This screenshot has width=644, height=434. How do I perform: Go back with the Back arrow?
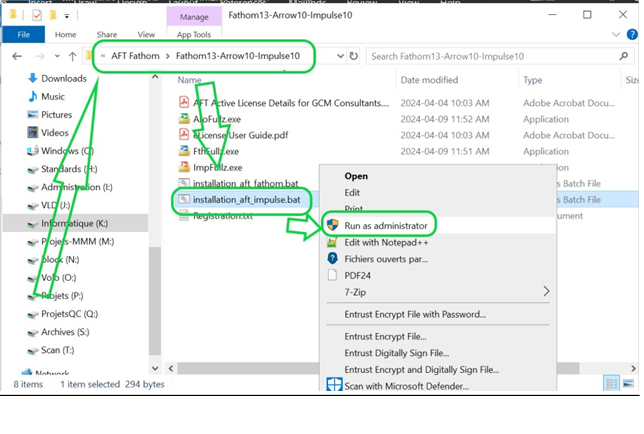(x=17, y=56)
